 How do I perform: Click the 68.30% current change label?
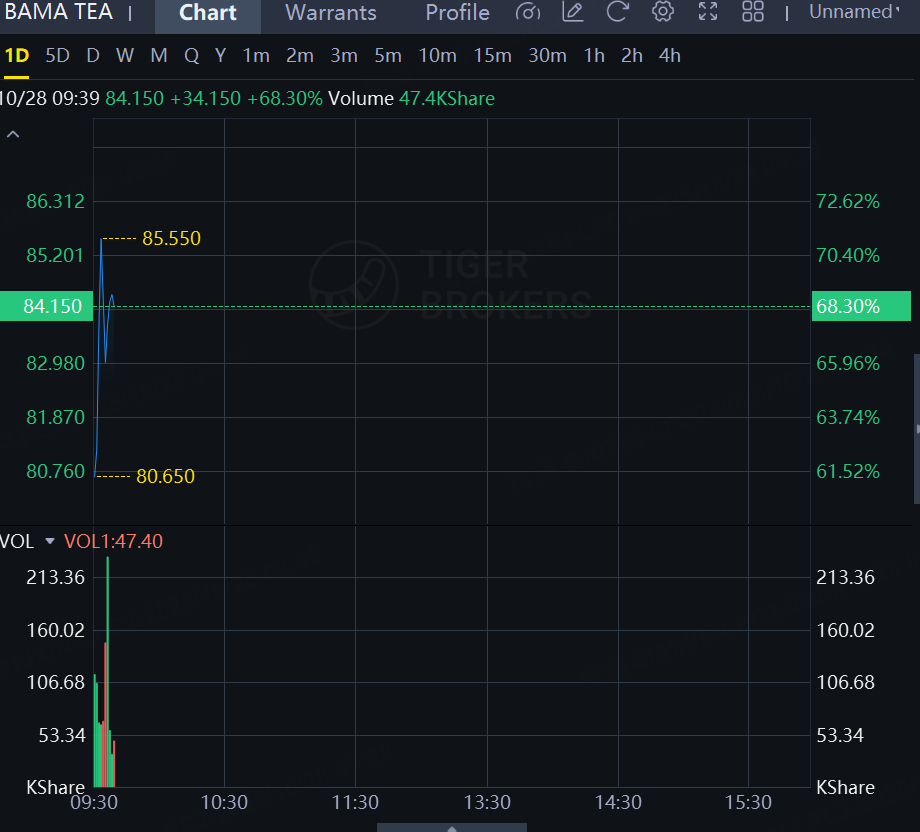coord(861,306)
